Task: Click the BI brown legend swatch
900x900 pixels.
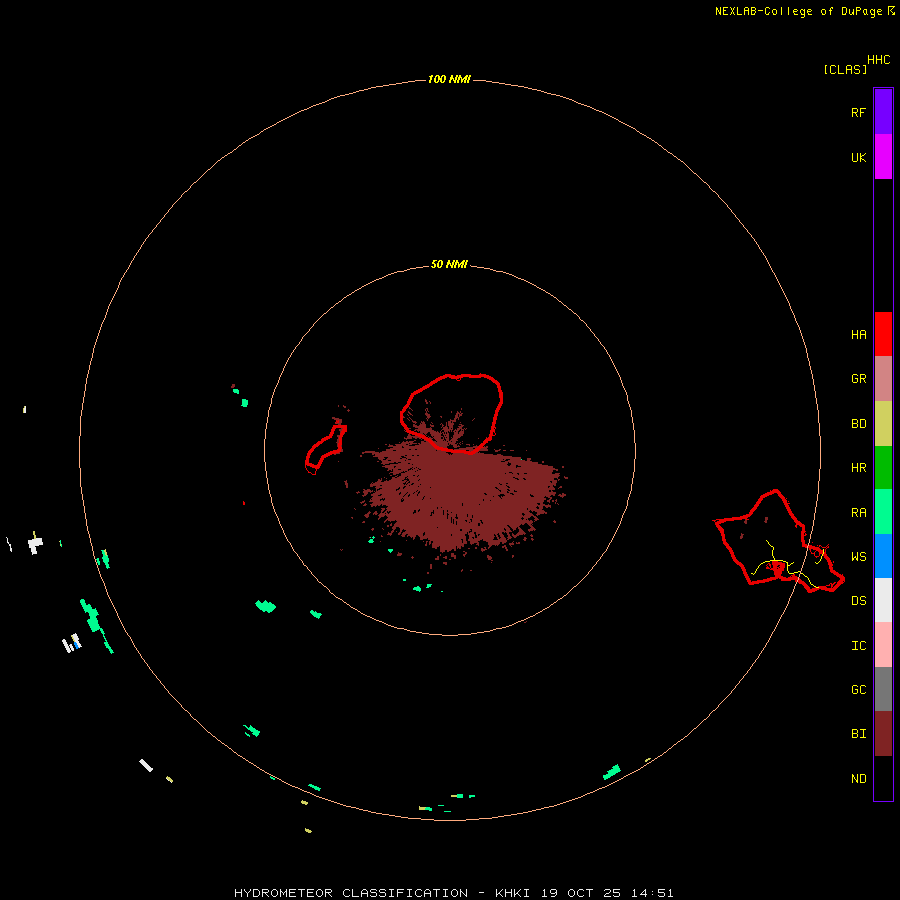Action: tap(883, 734)
